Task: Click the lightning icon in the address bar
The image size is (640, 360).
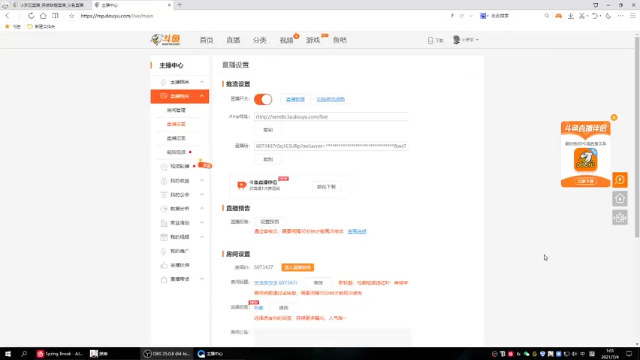Action: pyautogui.click(x=452, y=16)
